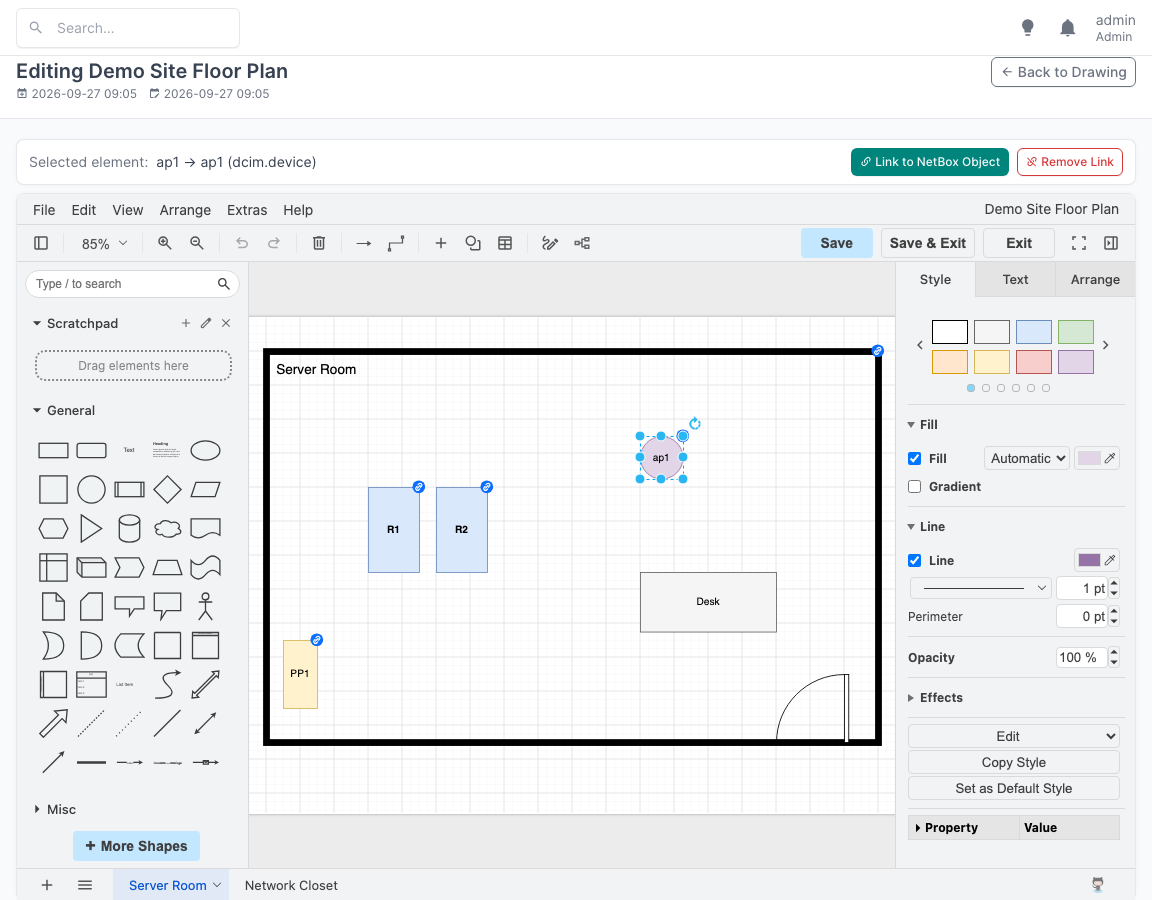Click the light bulb theme icon
The width and height of the screenshot is (1152, 900).
click(x=1028, y=28)
